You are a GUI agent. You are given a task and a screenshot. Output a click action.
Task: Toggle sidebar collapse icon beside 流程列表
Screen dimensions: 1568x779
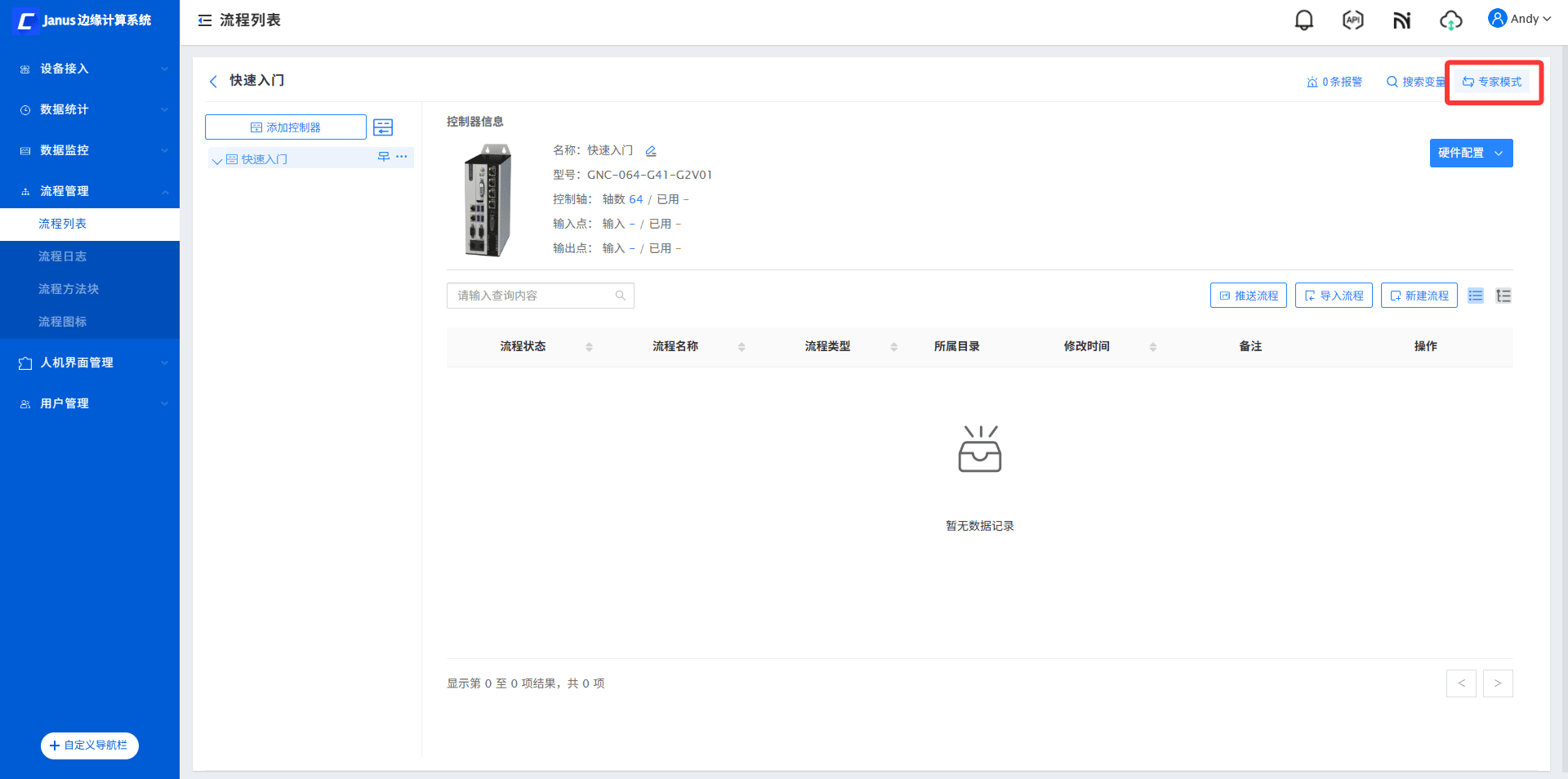click(x=204, y=20)
